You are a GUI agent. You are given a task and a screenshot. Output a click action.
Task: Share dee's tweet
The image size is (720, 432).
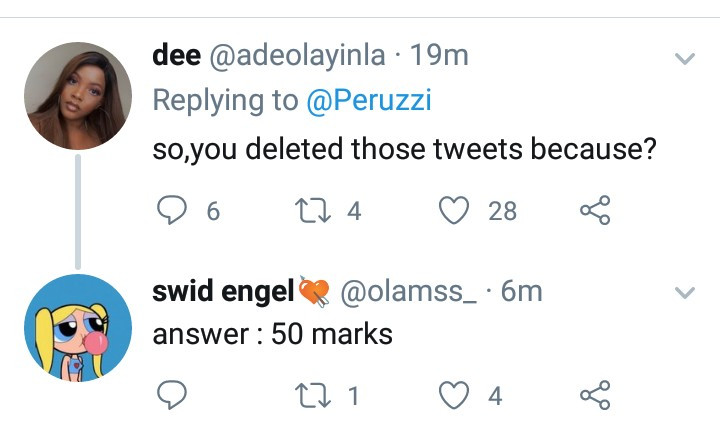595,210
